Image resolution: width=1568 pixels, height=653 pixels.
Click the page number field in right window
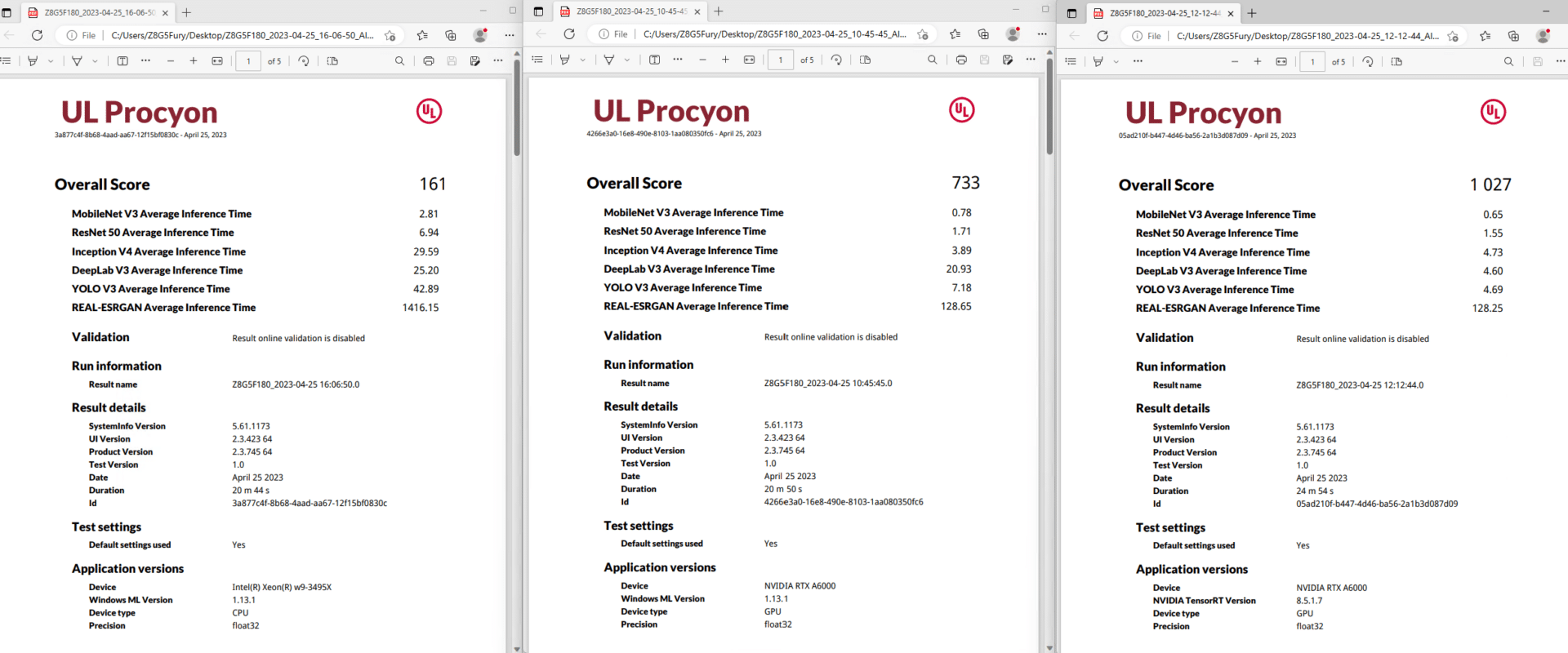coord(1312,62)
